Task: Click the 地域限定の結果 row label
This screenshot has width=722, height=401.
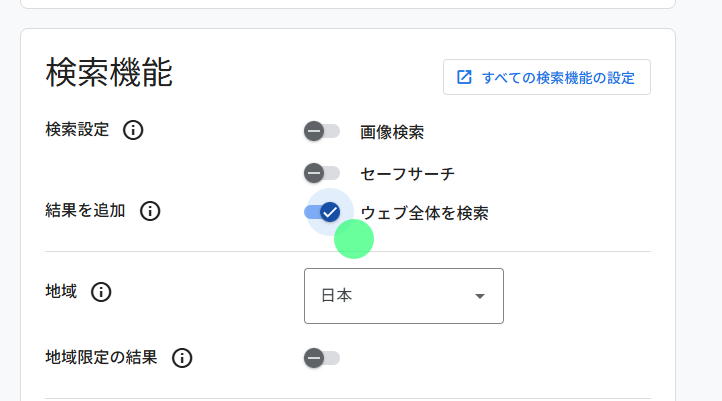Action: point(101,358)
